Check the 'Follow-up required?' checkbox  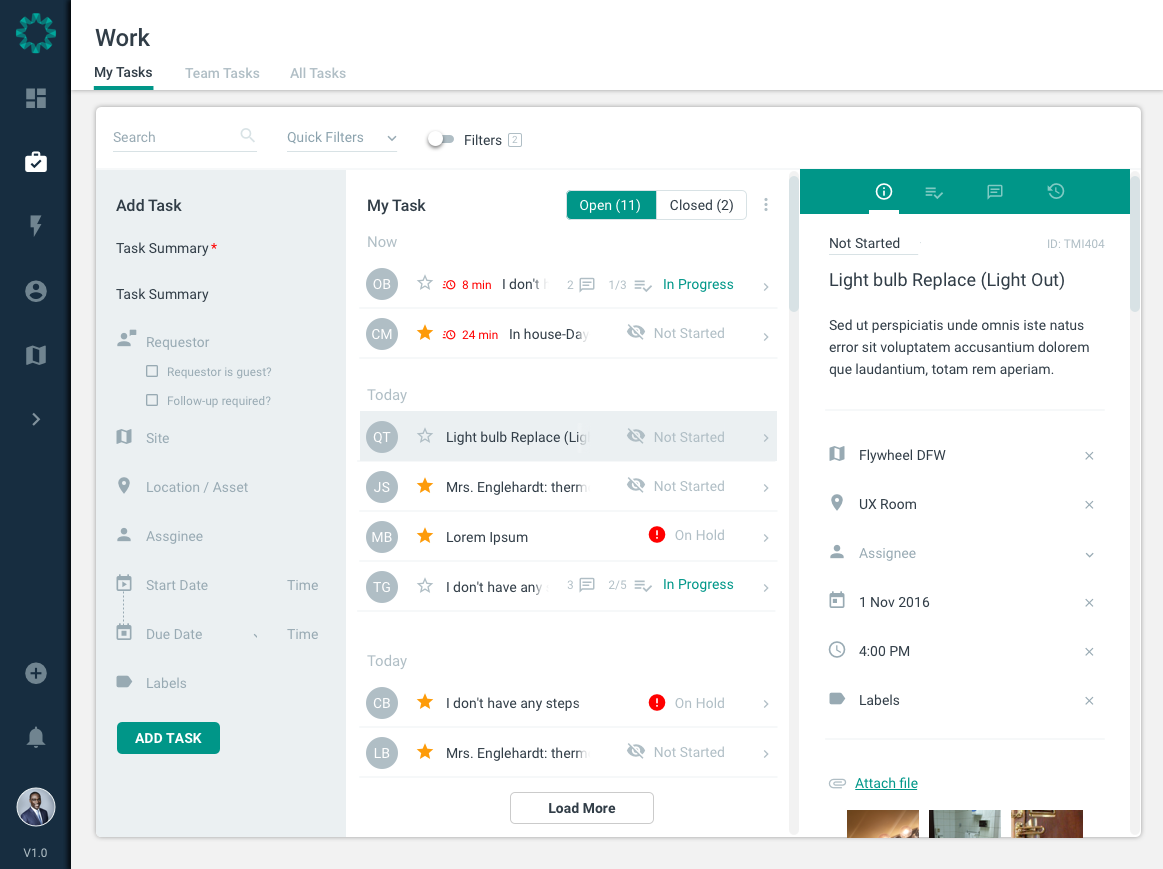[152, 400]
